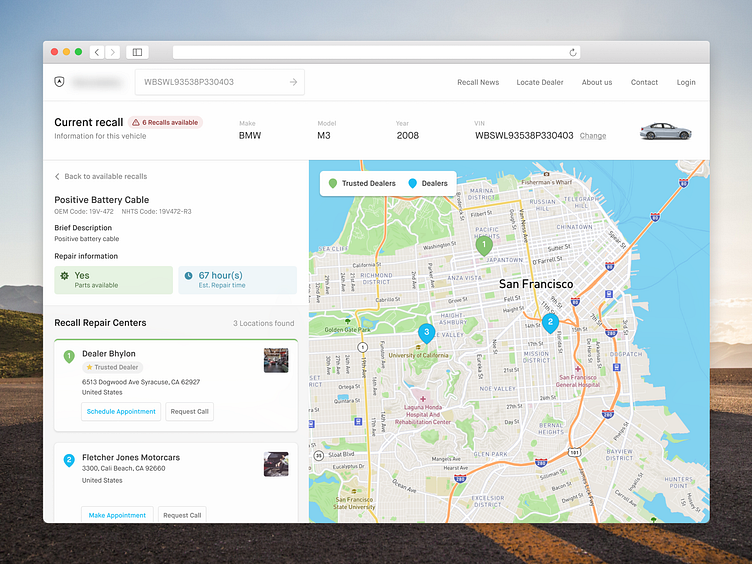Open Recall News menu item
The image size is (752, 564).
pos(478,82)
